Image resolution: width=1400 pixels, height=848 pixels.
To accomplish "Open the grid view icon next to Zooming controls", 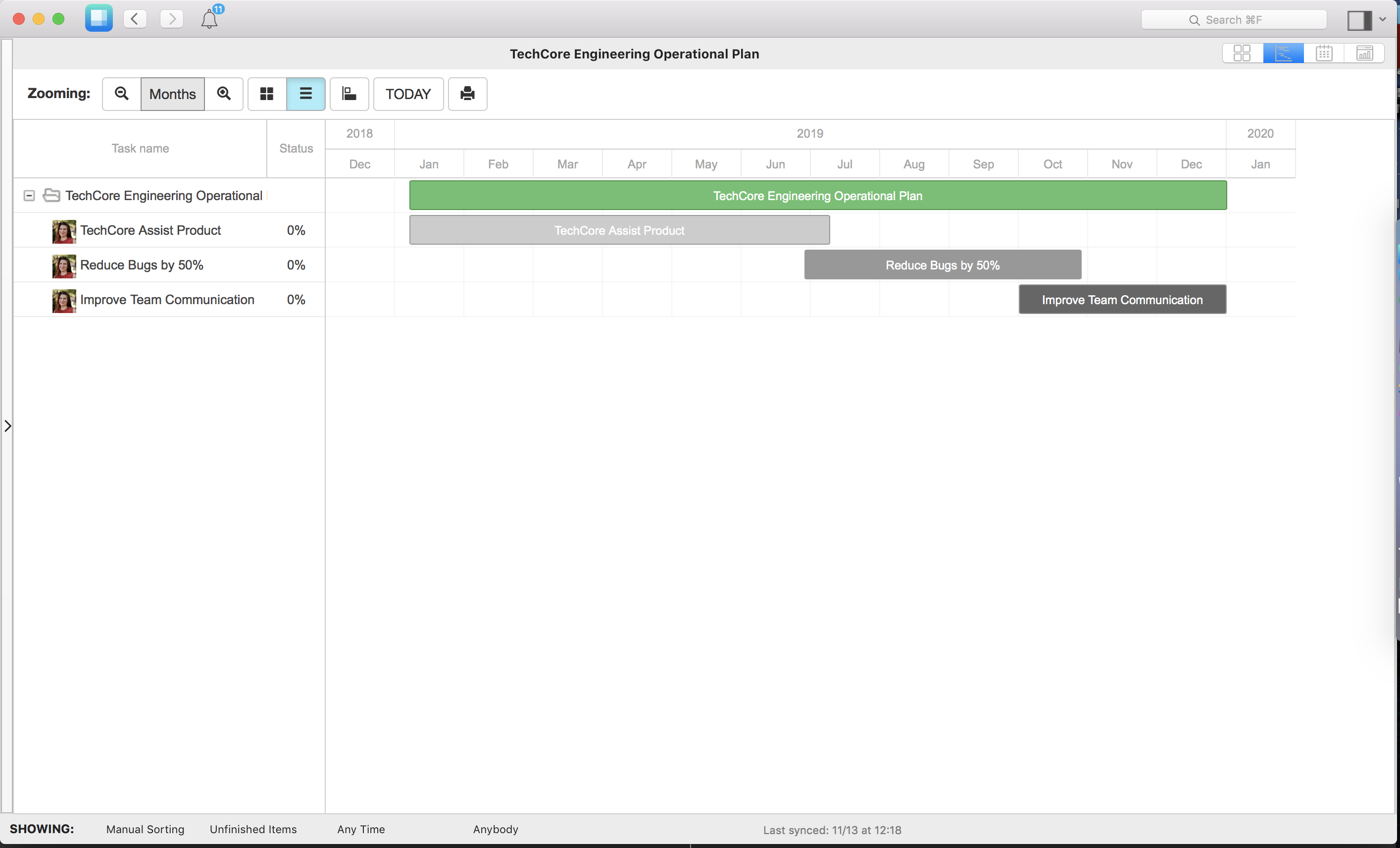I will (266, 94).
